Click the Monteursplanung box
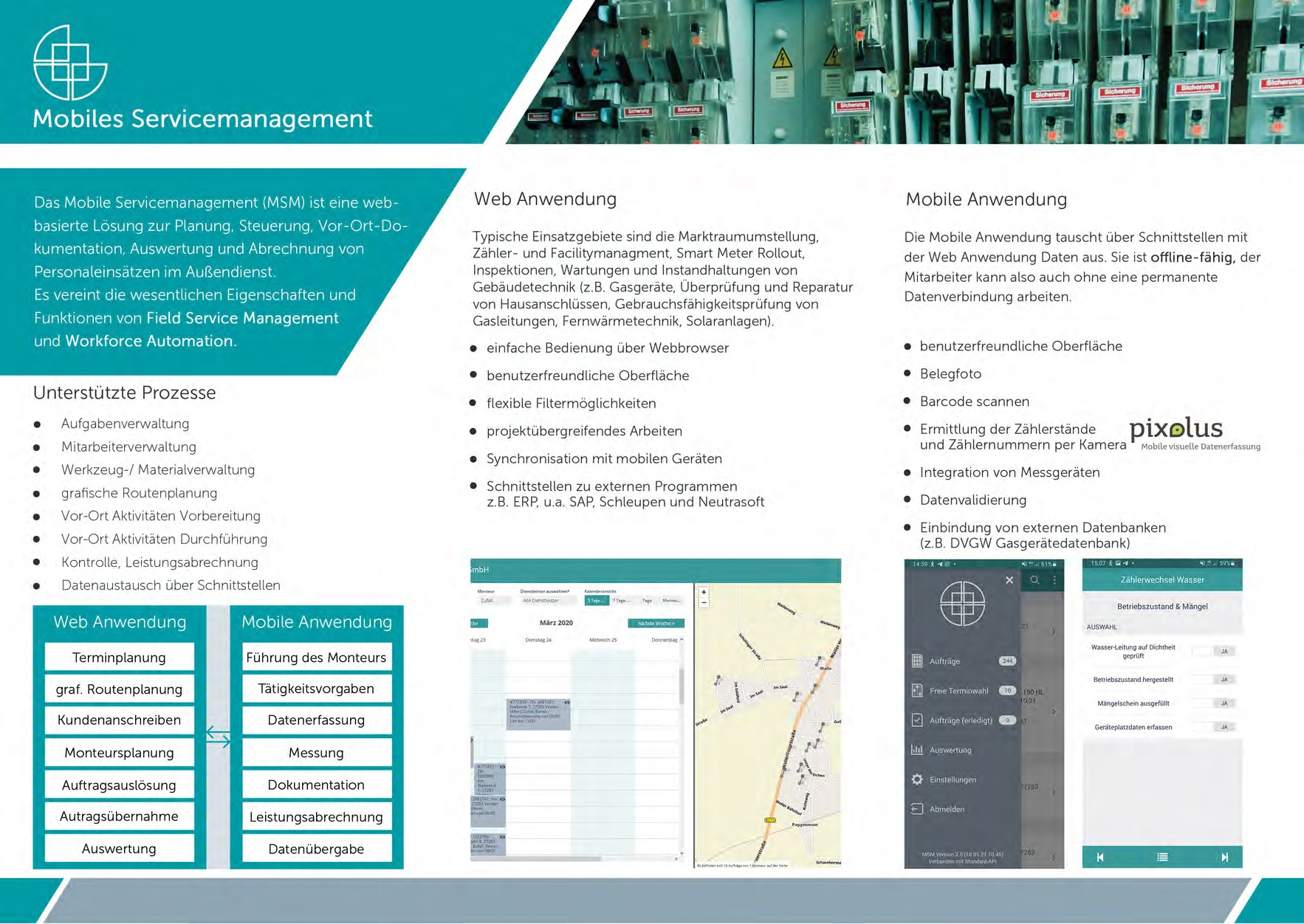The height and width of the screenshot is (924, 1304). click(119, 753)
